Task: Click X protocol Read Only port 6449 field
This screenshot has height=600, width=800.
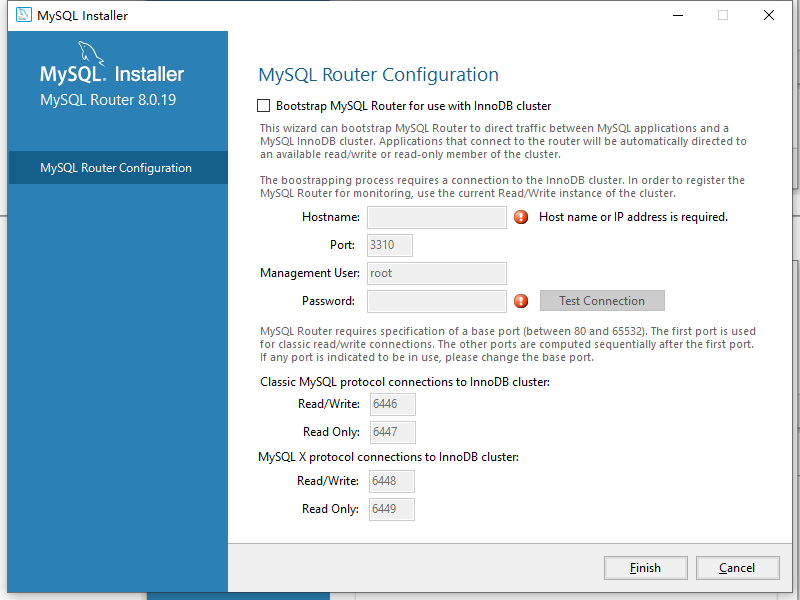Action: point(391,509)
